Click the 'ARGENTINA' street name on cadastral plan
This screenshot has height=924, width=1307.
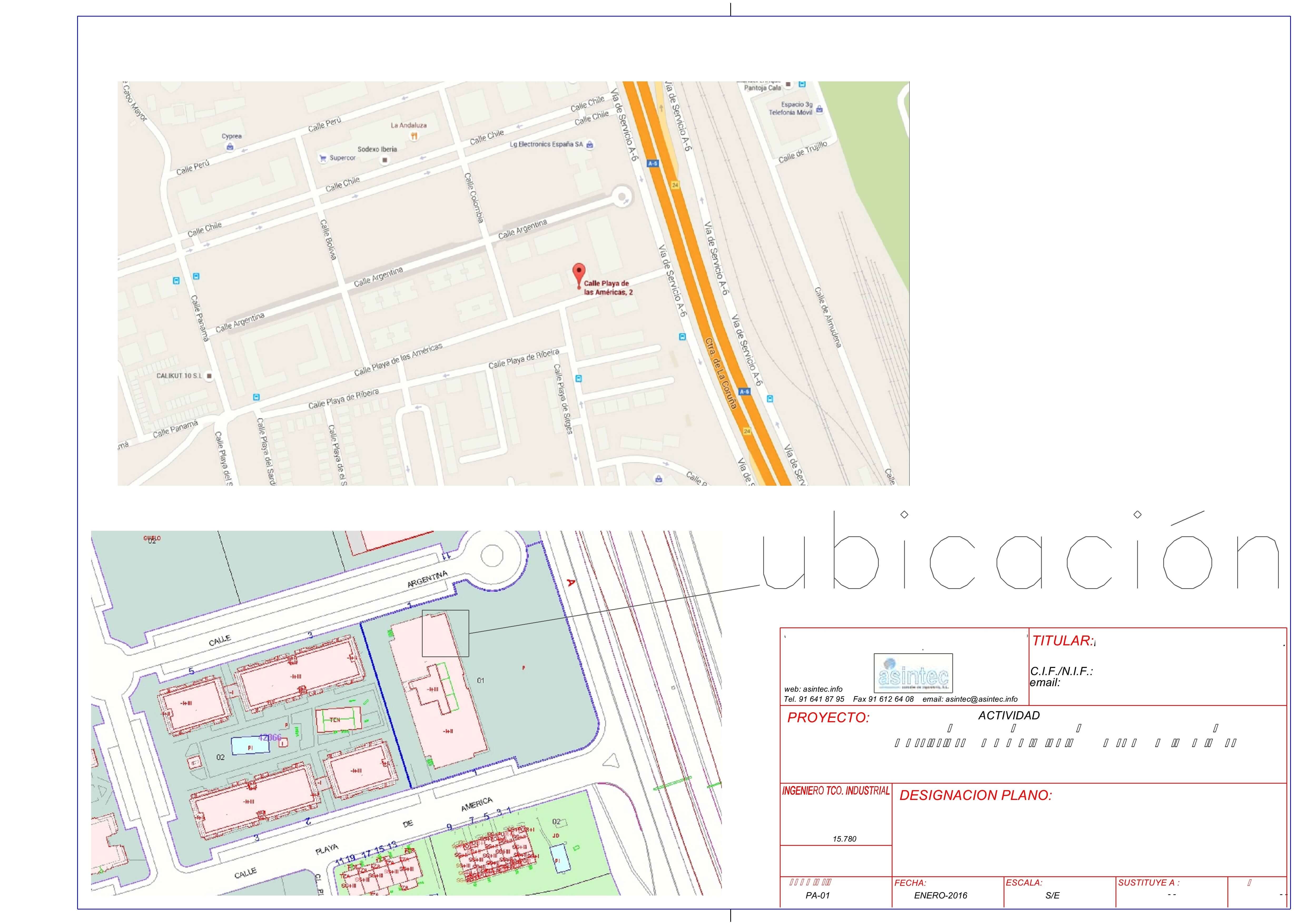[427, 579]
